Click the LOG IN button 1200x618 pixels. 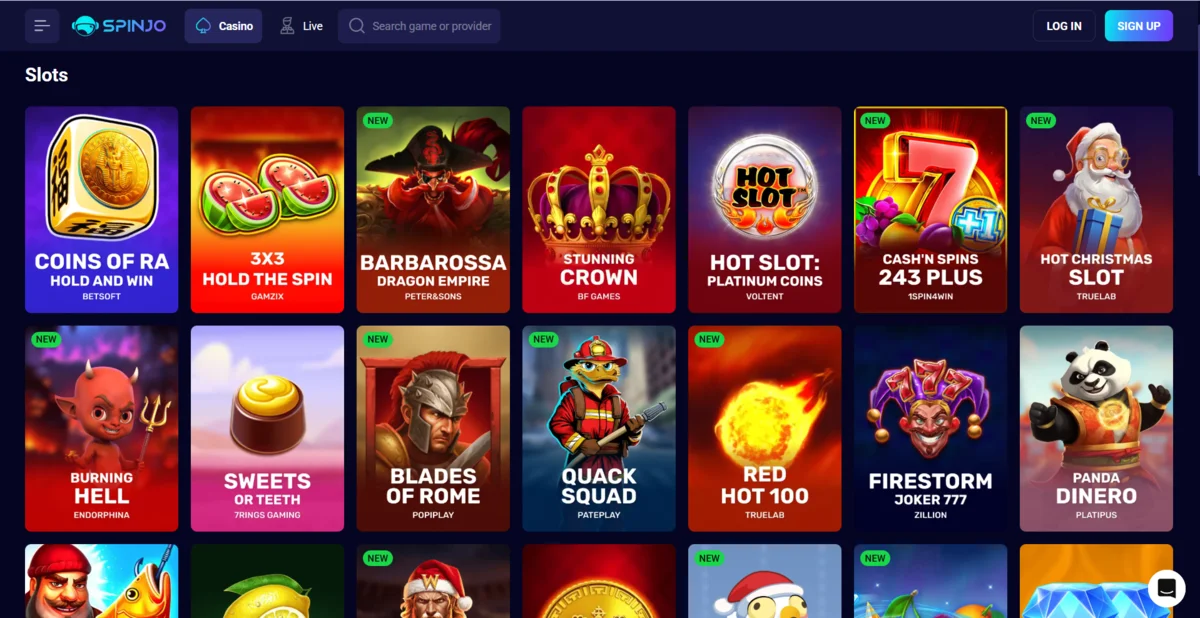point(1064,26)
